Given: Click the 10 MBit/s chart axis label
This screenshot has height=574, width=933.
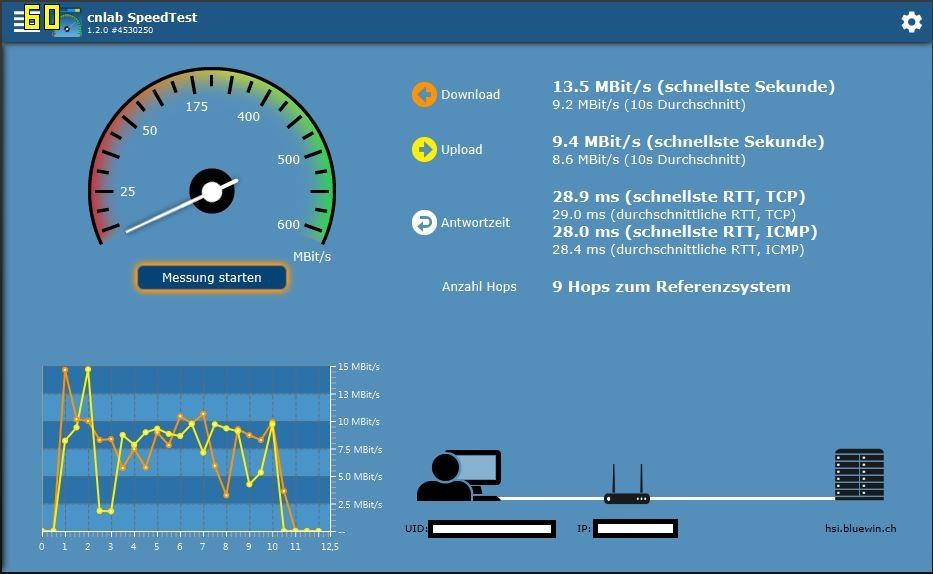Looking at the screenshot, I should pyautogui.click(x=358, y=422).
